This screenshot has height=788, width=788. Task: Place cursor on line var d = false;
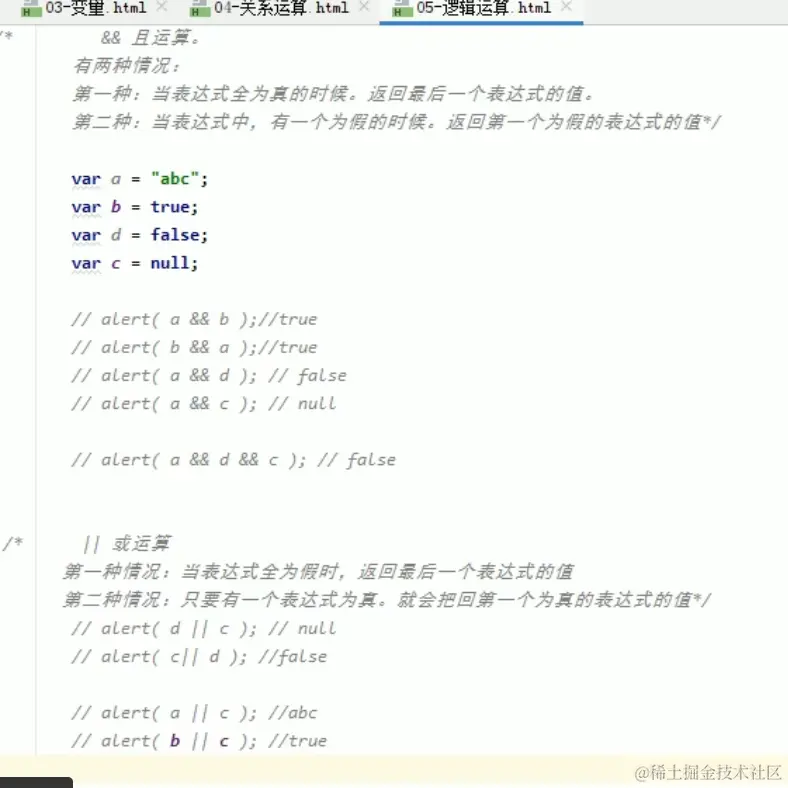click(140, 235)
